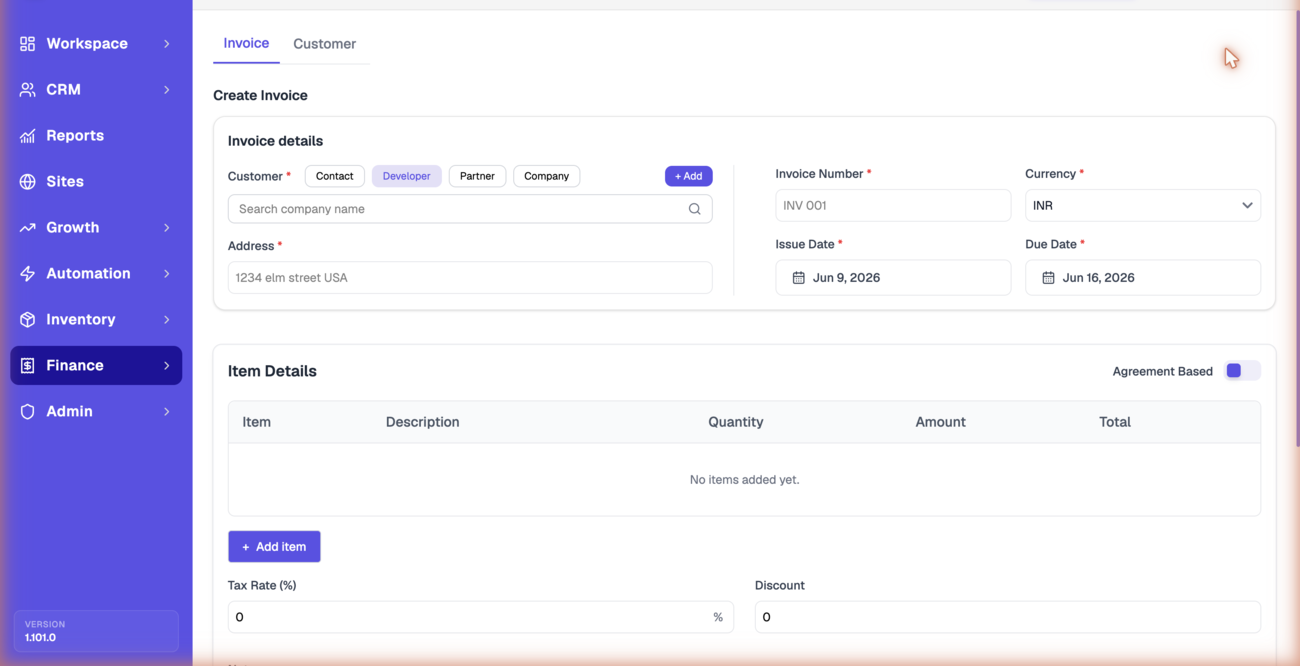
Task: Click the Amount column header
Action: point(940,422)
